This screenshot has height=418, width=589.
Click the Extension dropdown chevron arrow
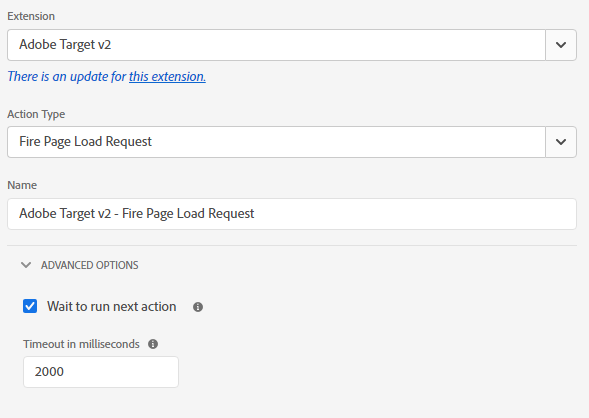561,45
